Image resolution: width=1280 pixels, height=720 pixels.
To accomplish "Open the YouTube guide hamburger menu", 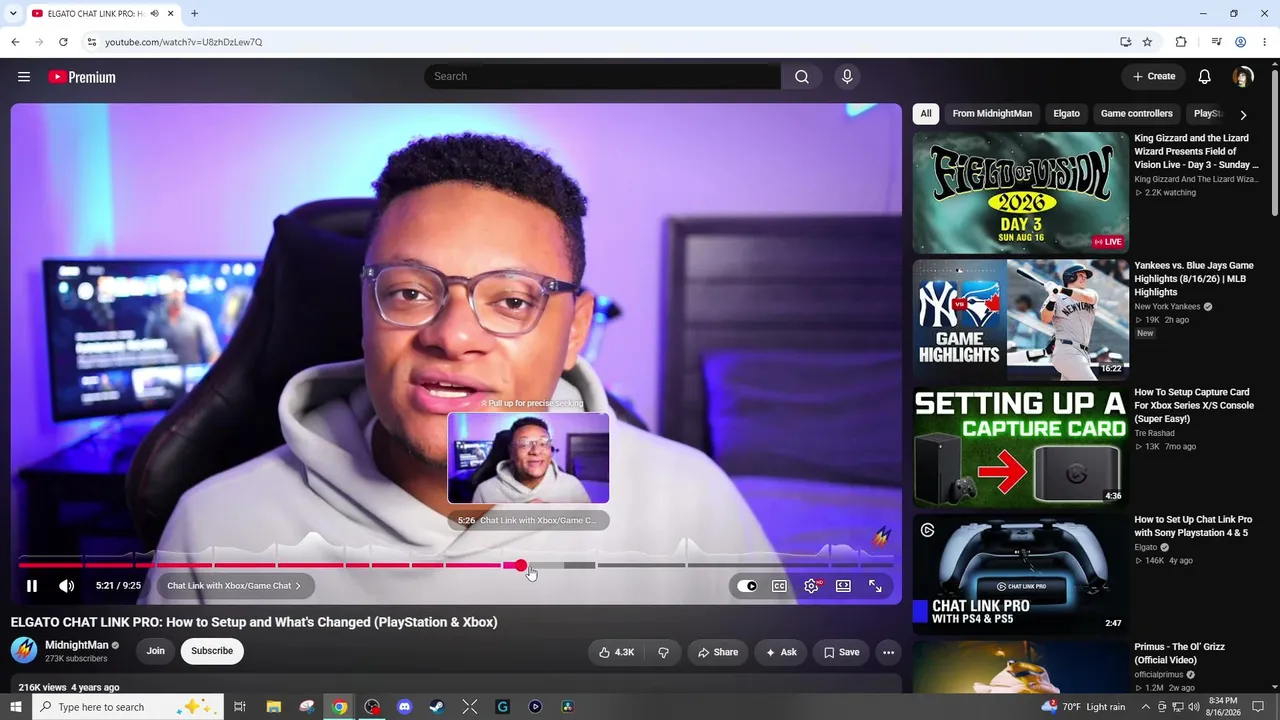I will point(24,77).
